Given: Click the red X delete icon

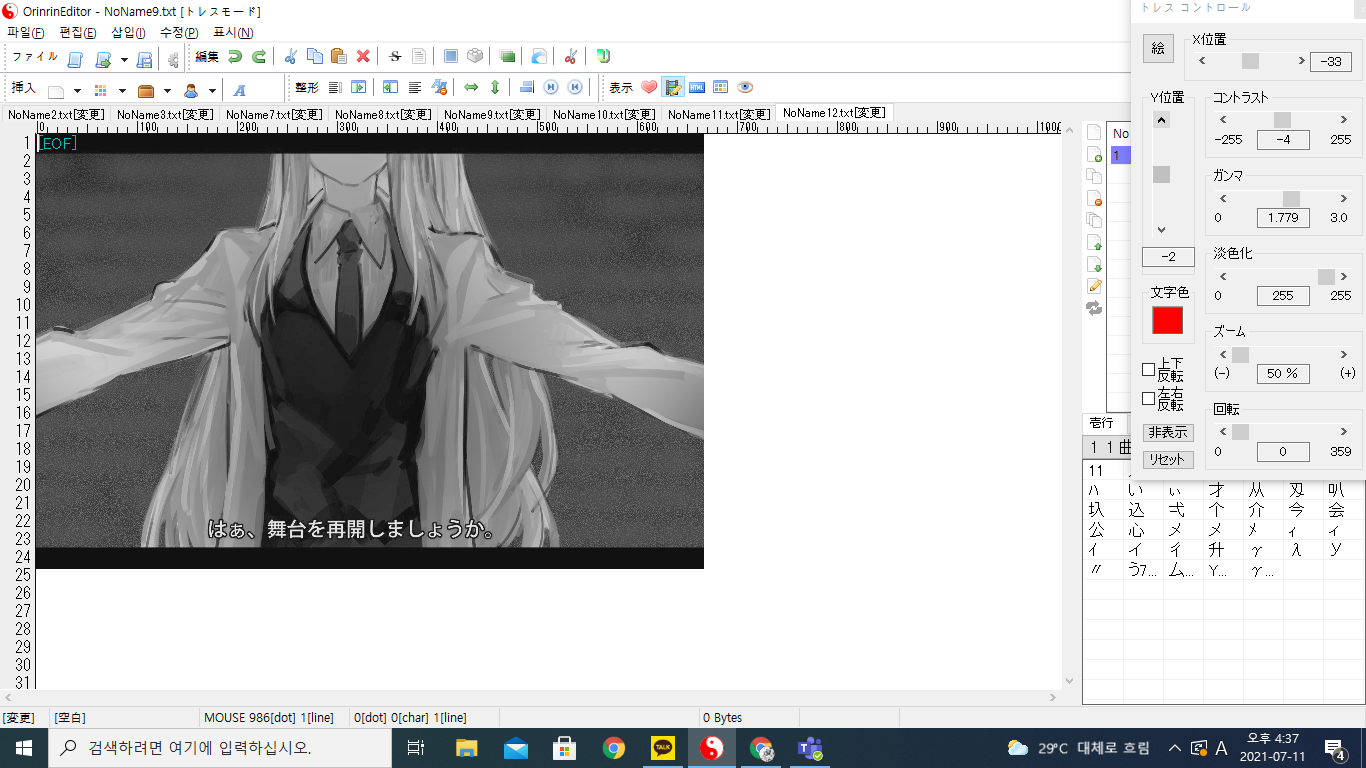Looking at the screenshot, I should tap(363, 57).
